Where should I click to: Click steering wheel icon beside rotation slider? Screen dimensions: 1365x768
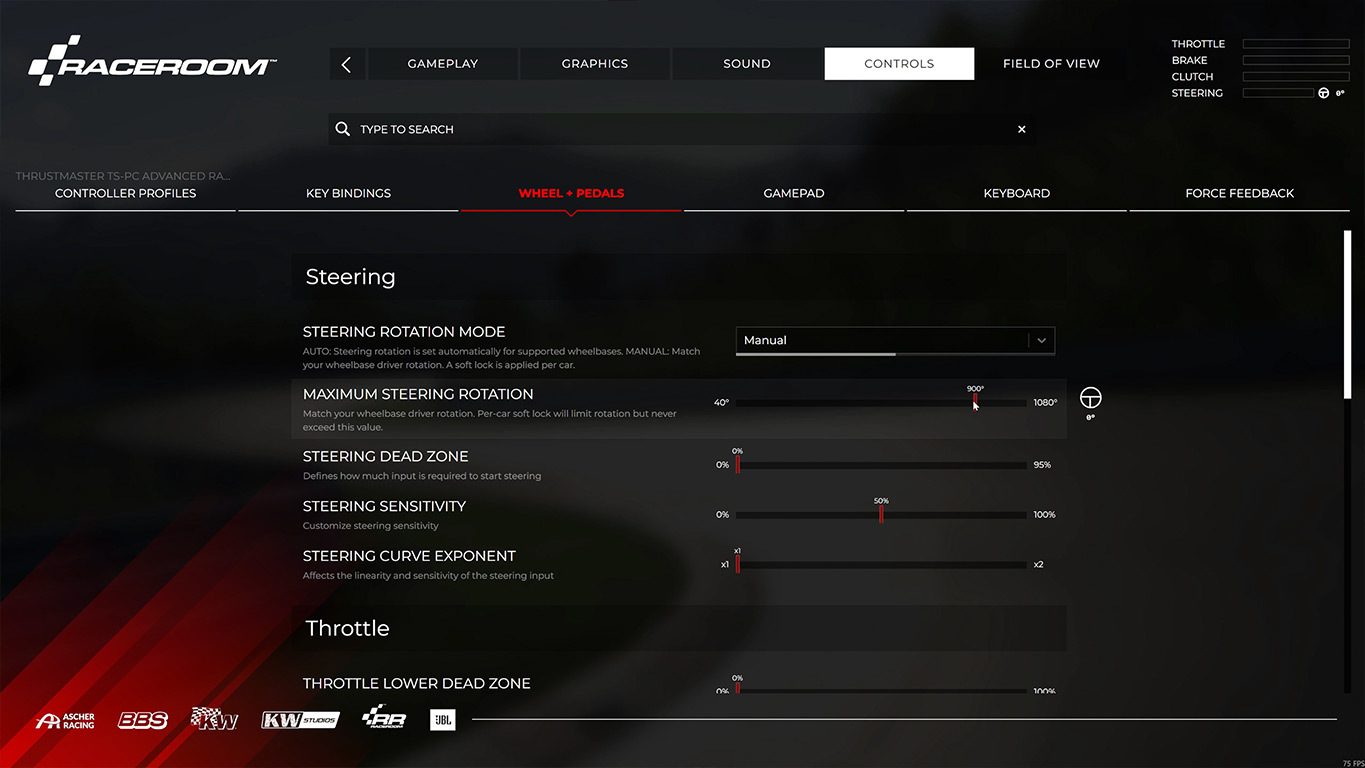(1090, 398)
